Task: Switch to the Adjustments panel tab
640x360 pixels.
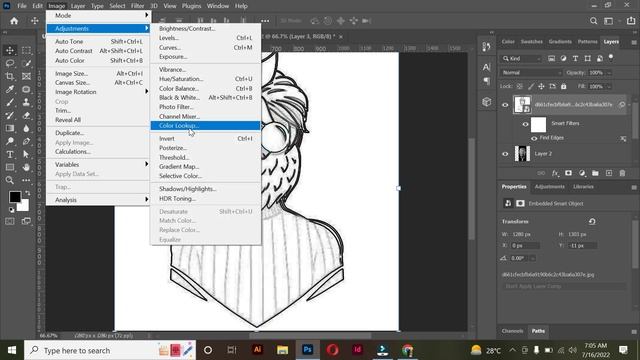Action: click(x=549, y=187)
